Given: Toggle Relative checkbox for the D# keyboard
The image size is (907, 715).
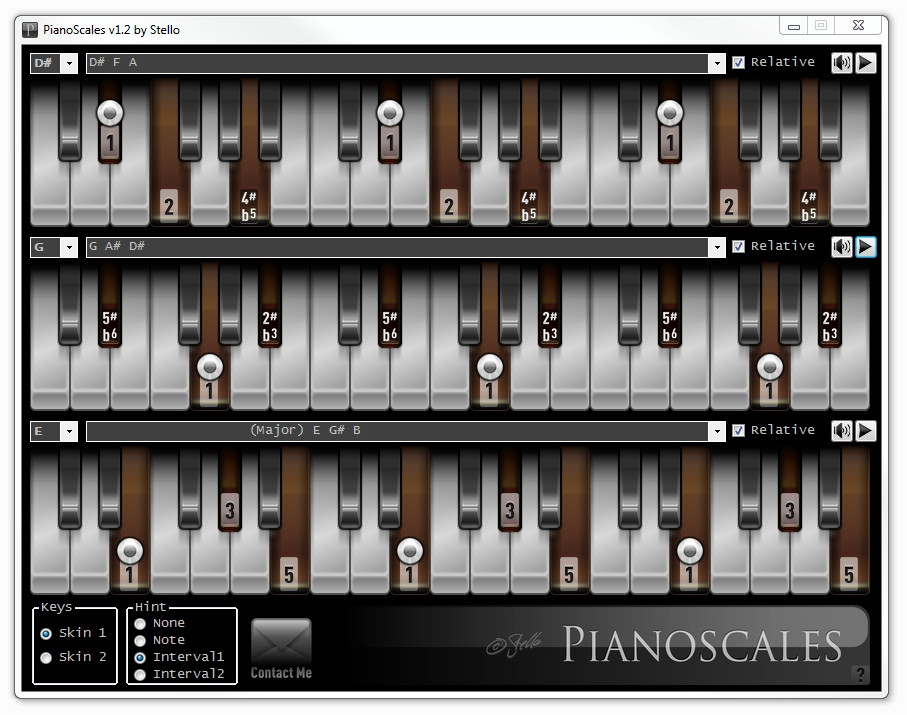Looking at the screenshot, I should coord(739,62).
